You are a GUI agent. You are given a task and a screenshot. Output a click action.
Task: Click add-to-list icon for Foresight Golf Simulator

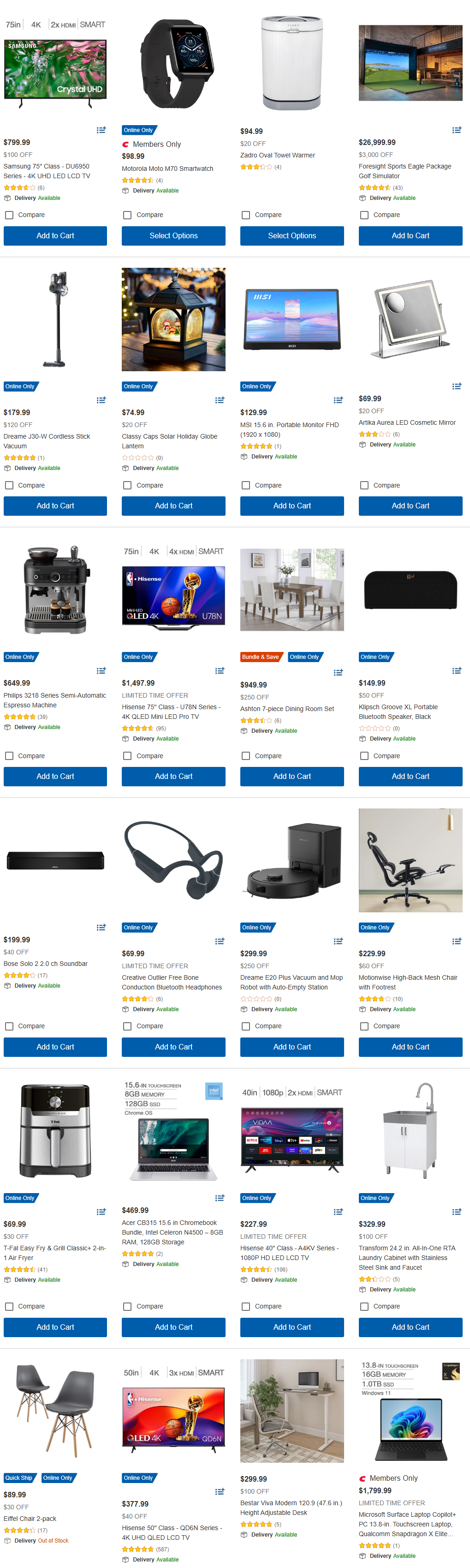(457, 130)
